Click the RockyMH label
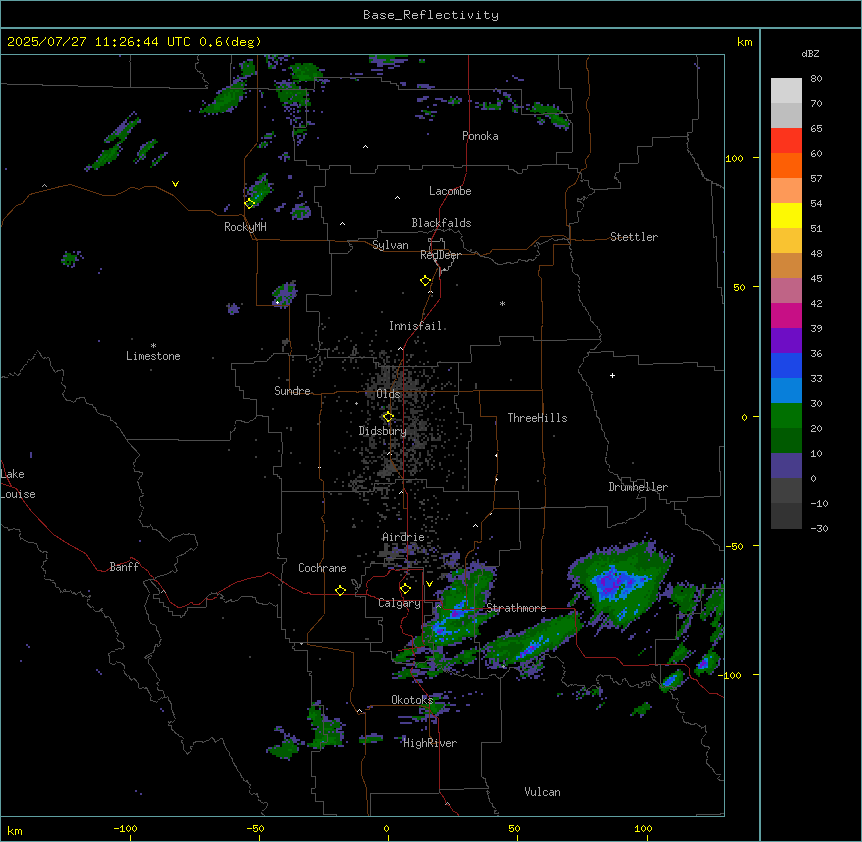862x842 pixels. pos(245,227)
